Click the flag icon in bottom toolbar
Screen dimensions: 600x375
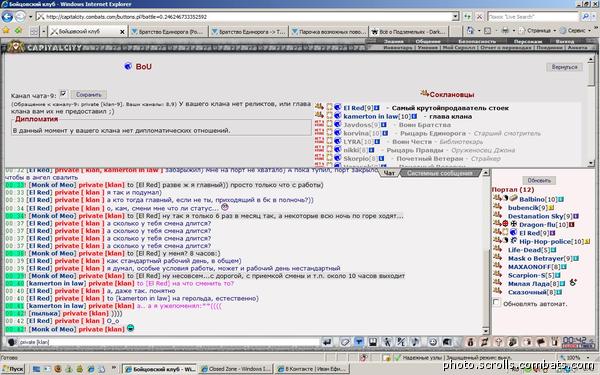pyautogui.click(x=541, y=342)
